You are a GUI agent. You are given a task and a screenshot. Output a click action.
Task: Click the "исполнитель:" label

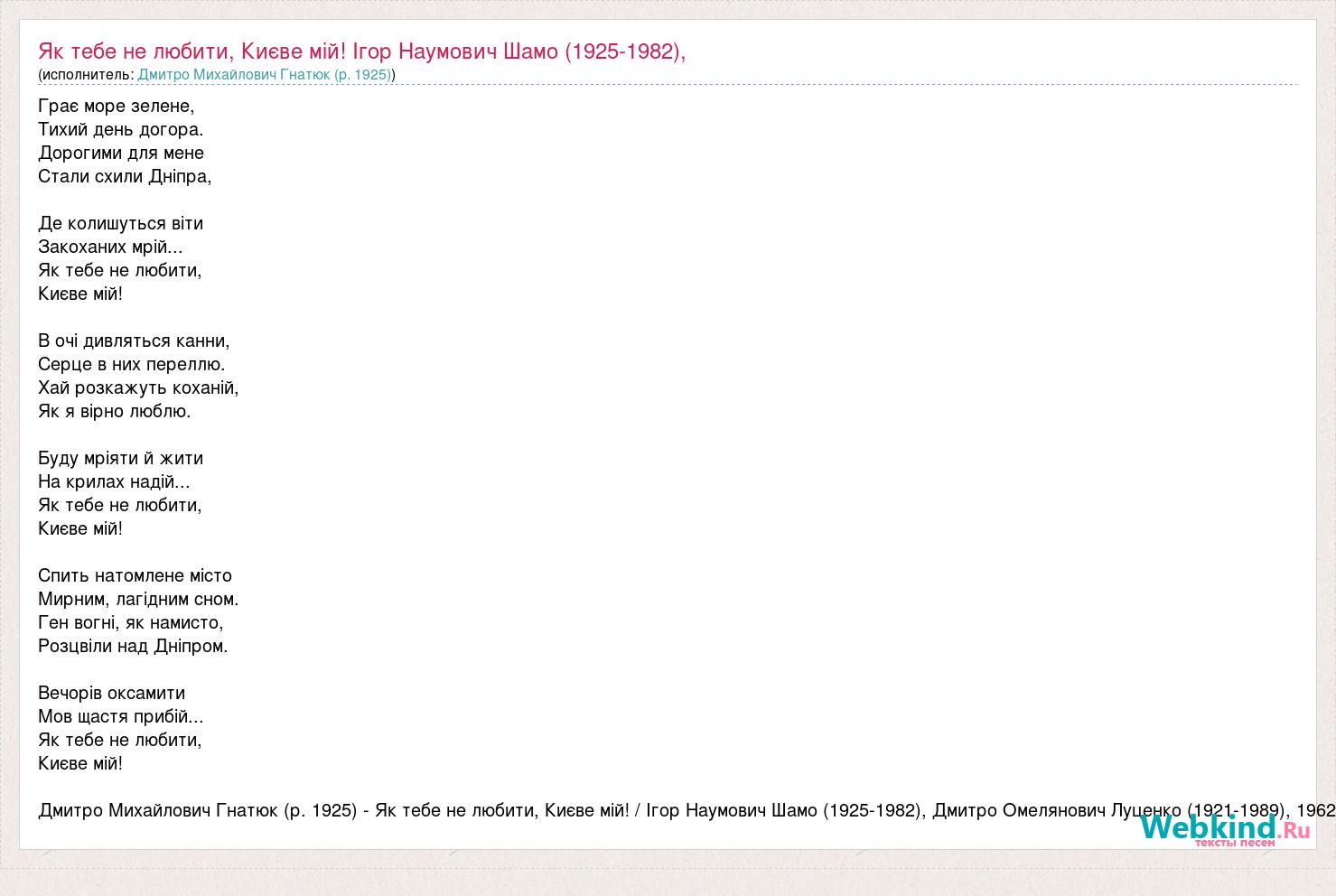coord(88,75)
